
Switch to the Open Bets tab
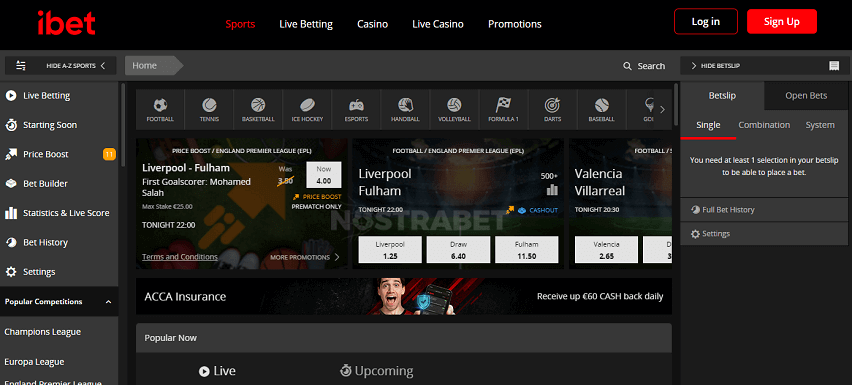pyautogui.click(x=806, y=96)
